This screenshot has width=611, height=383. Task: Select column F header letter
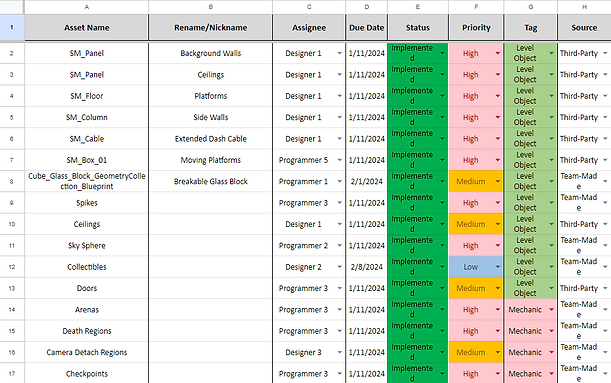476,7
